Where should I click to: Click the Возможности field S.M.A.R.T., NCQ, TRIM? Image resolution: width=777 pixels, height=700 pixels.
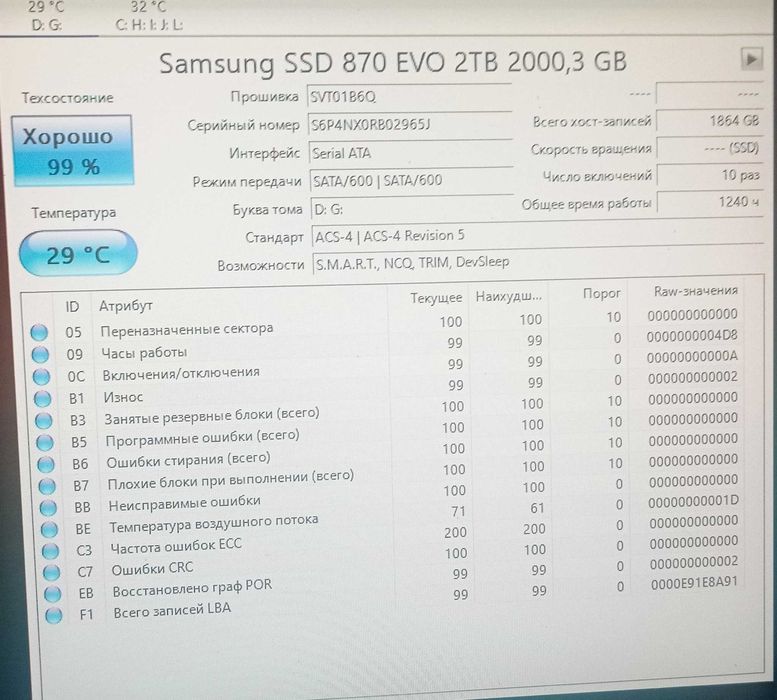[x=539, y=262]
